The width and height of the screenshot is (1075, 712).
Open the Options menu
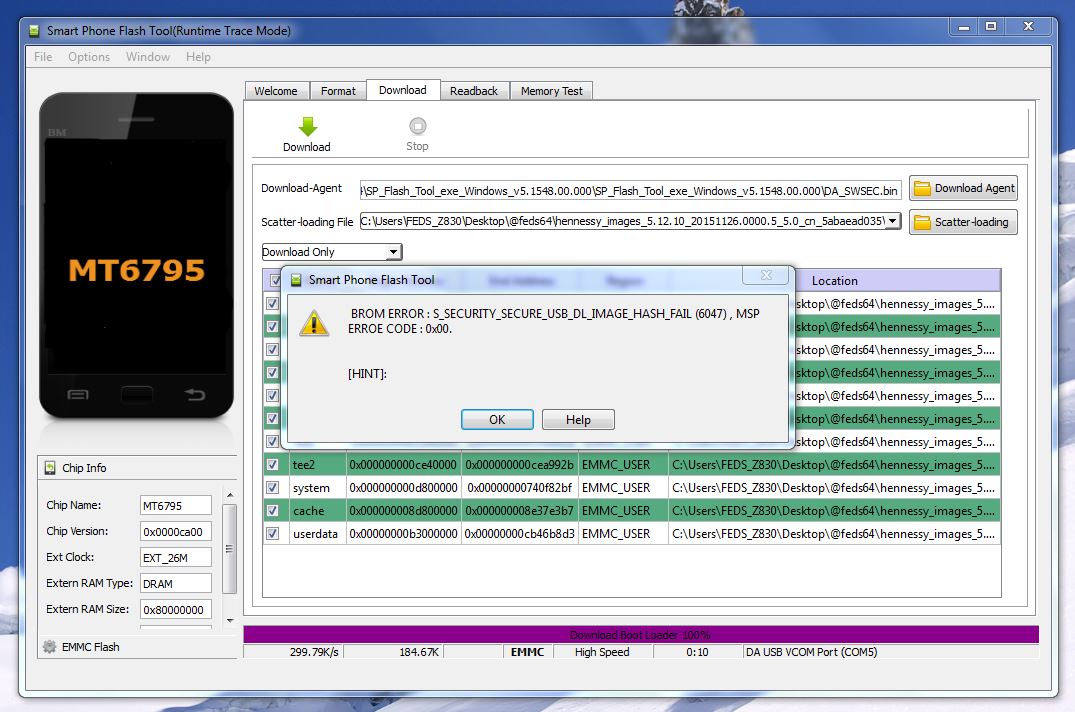click(89, 57)
